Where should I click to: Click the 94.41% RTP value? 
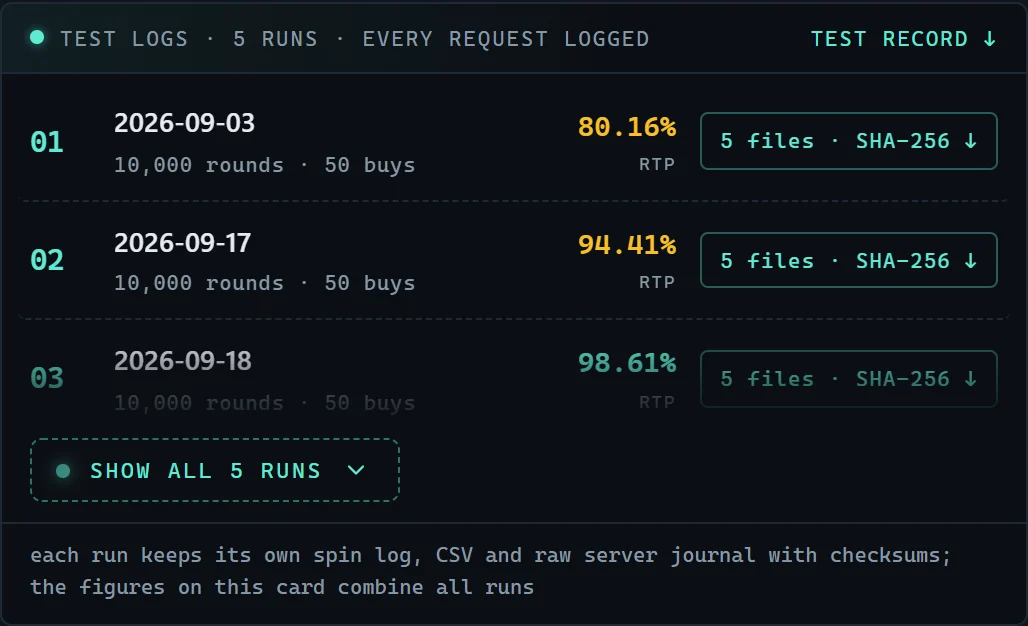[627, 245]
